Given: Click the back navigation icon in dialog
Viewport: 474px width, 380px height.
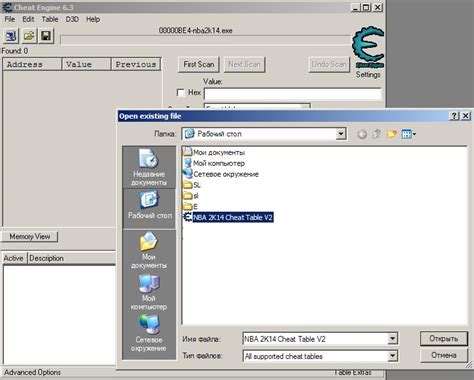Looking at the screenshot, I should tap(362, 134).
